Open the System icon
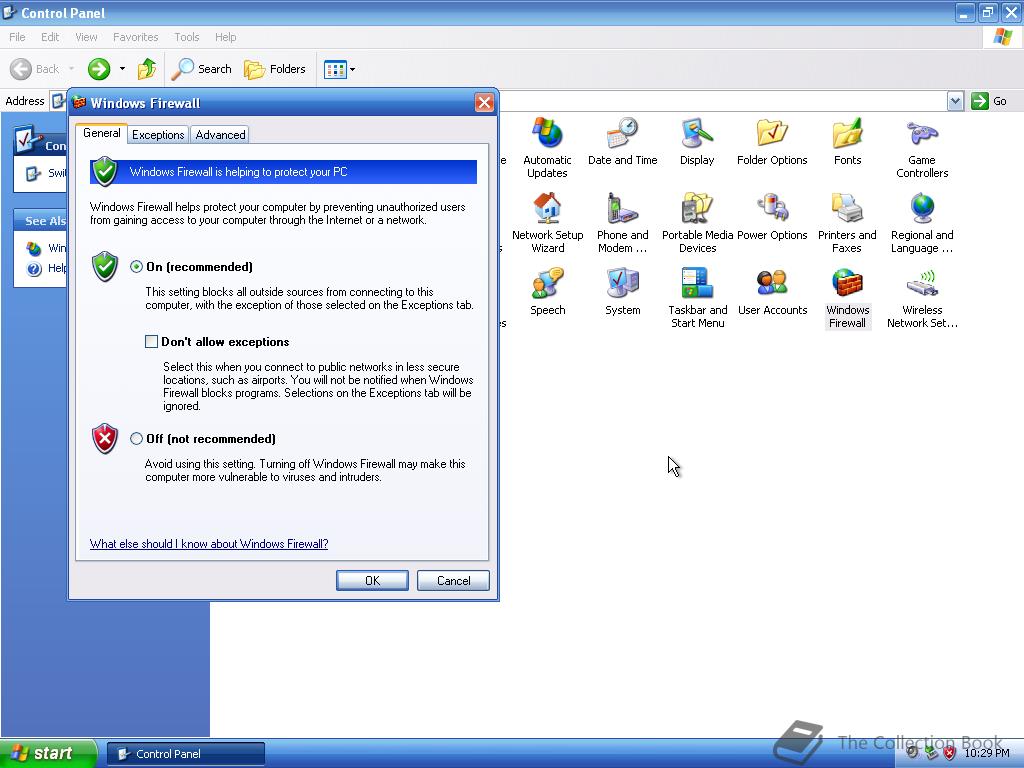1024x768 pixels. tap(622, 291)
